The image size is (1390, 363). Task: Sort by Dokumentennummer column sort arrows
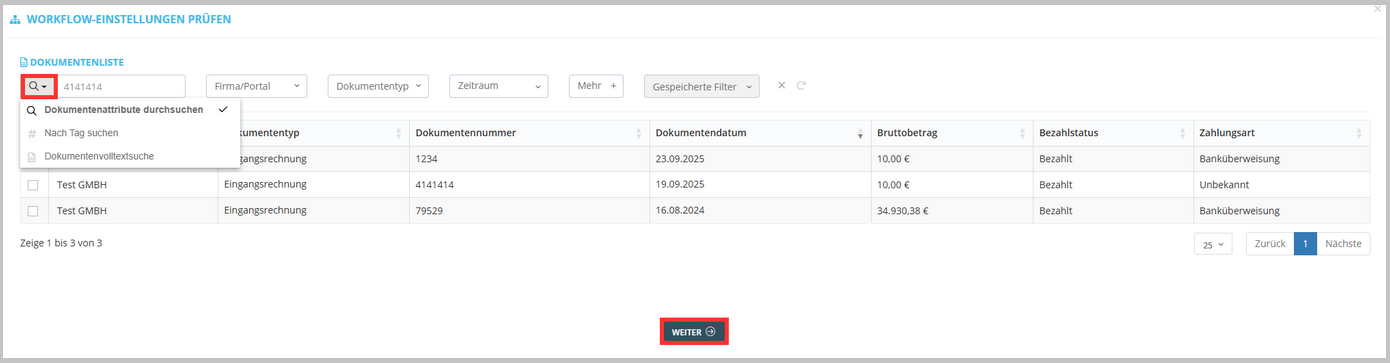(638, 134)
